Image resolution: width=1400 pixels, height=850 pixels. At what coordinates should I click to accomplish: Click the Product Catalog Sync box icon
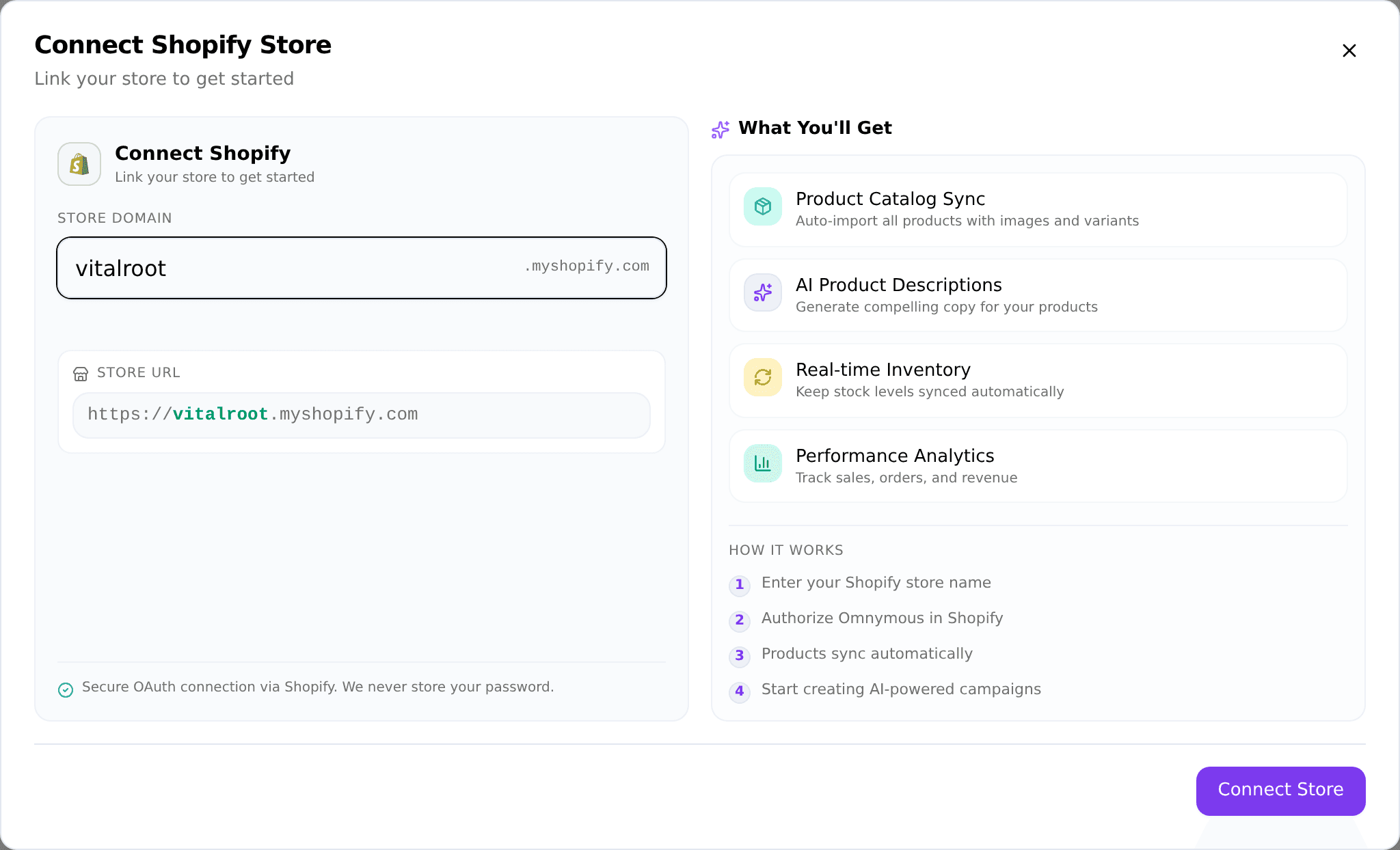tap(763, 206)
